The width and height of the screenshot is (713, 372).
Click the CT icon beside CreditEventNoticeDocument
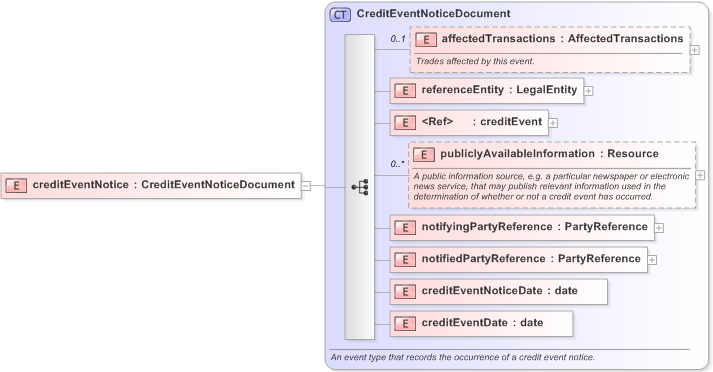coord(340,15)
